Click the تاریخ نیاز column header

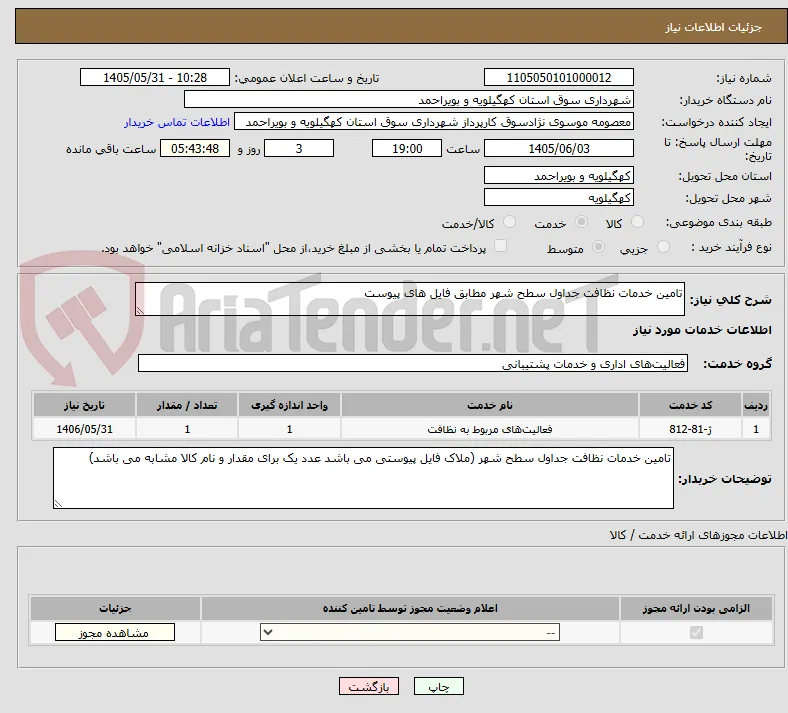(x=84, y=405)
